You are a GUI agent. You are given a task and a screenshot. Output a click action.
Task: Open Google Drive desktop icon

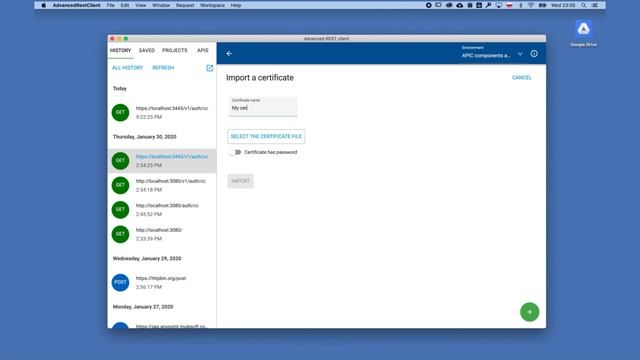click(x=583, y=33)
